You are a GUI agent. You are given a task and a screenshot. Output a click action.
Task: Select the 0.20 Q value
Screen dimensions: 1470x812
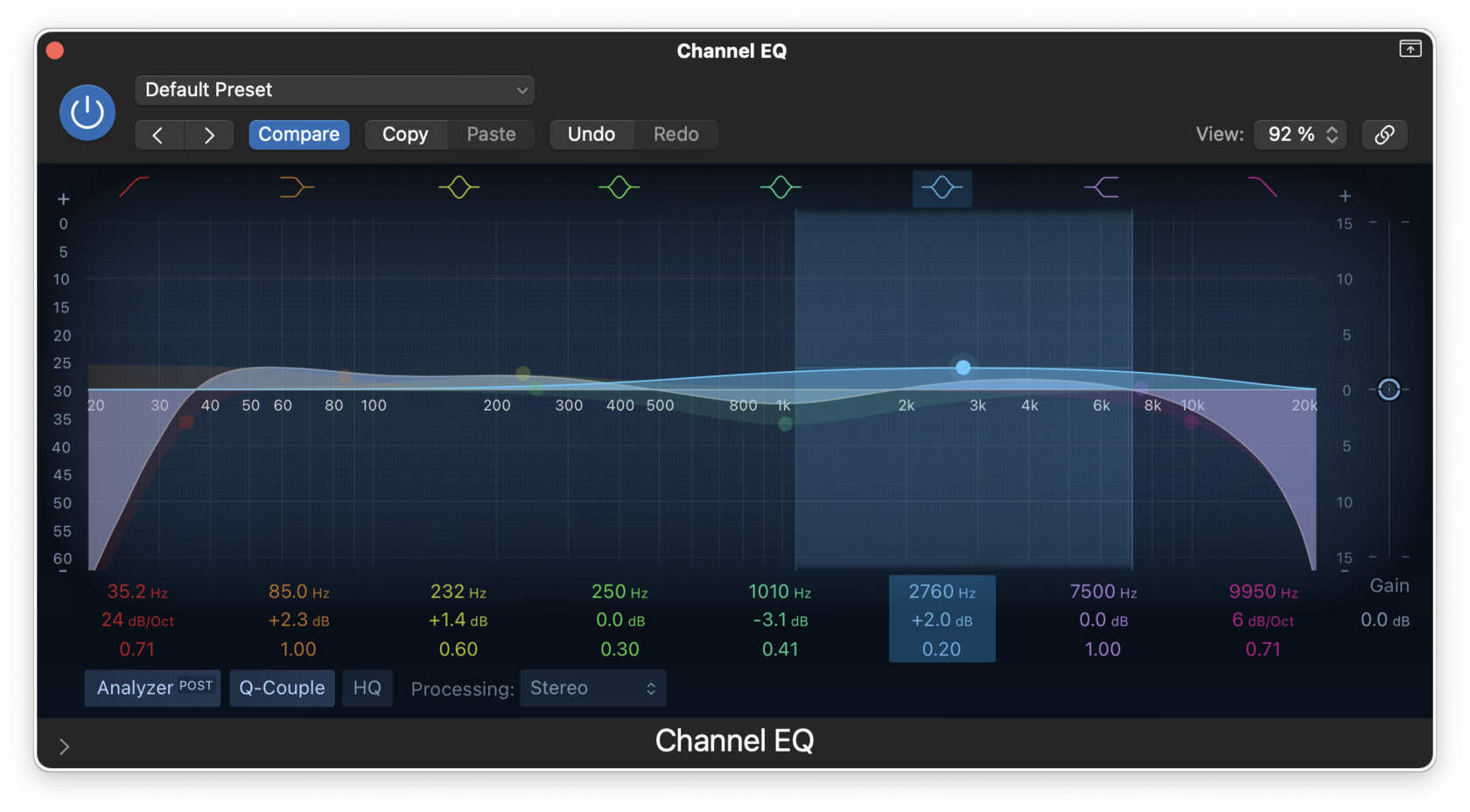[x=941, y=649]
